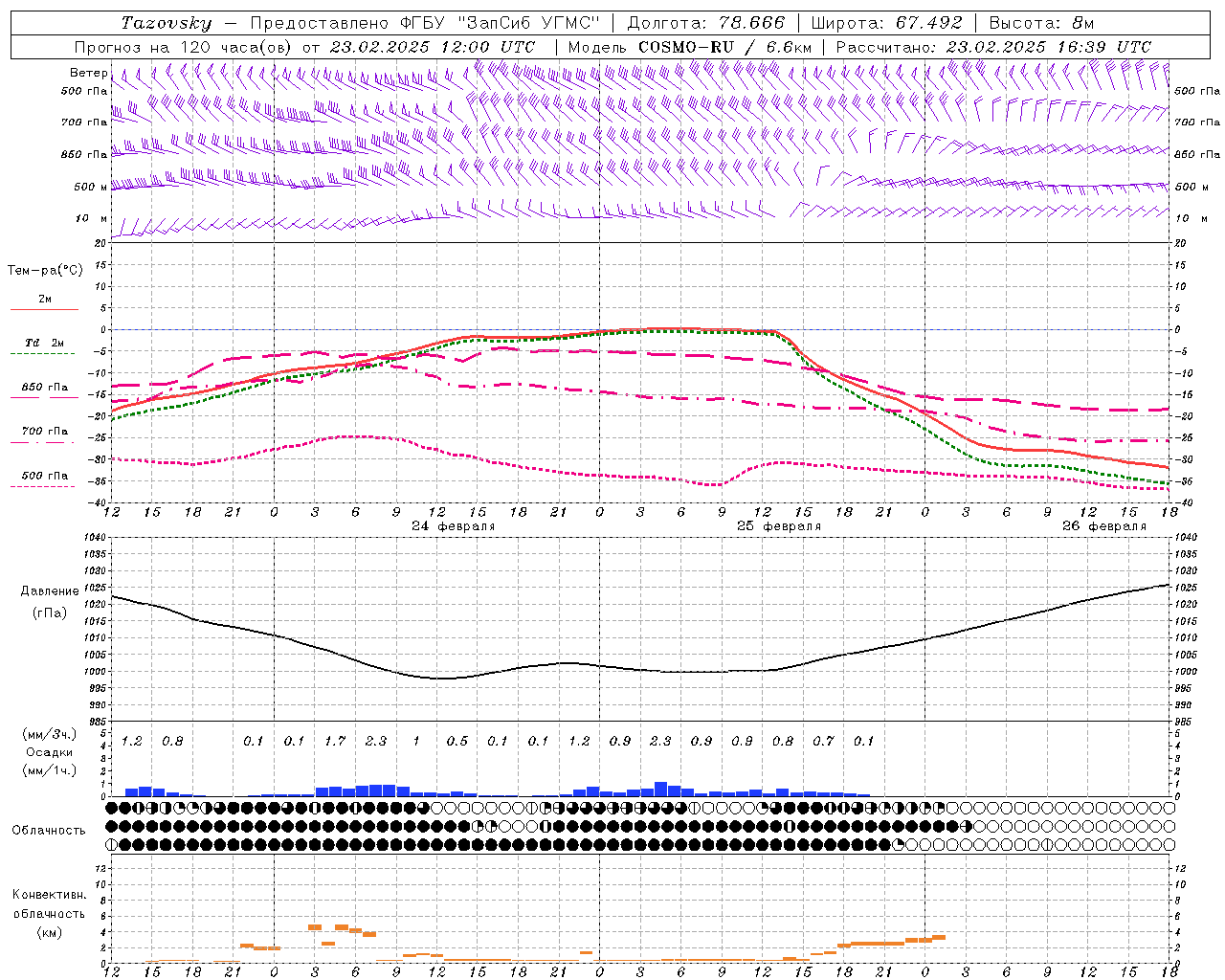Click the station name Tazovsky in the header
Viewport: 1225px width, 980px height.
[167, 23]
